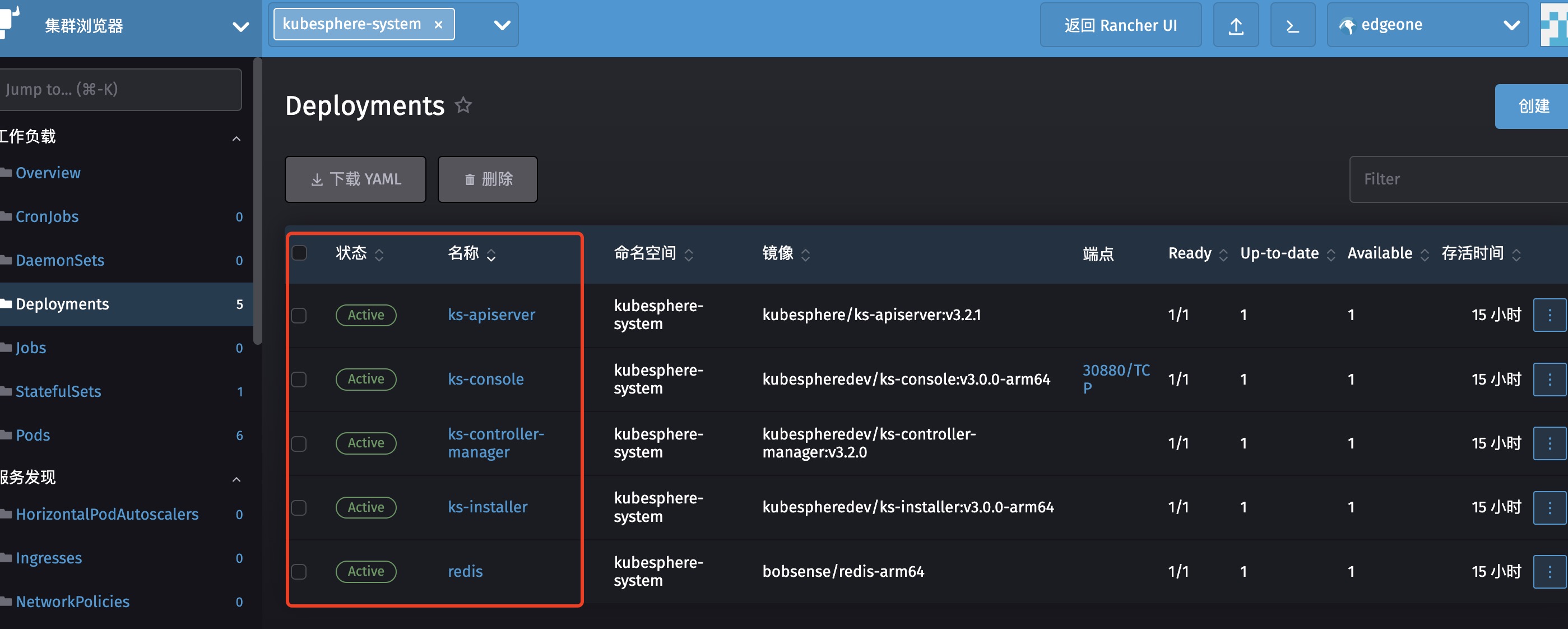Open actions menu for ks-apiserver row

pyautogui.click(x=1549, y=315)
